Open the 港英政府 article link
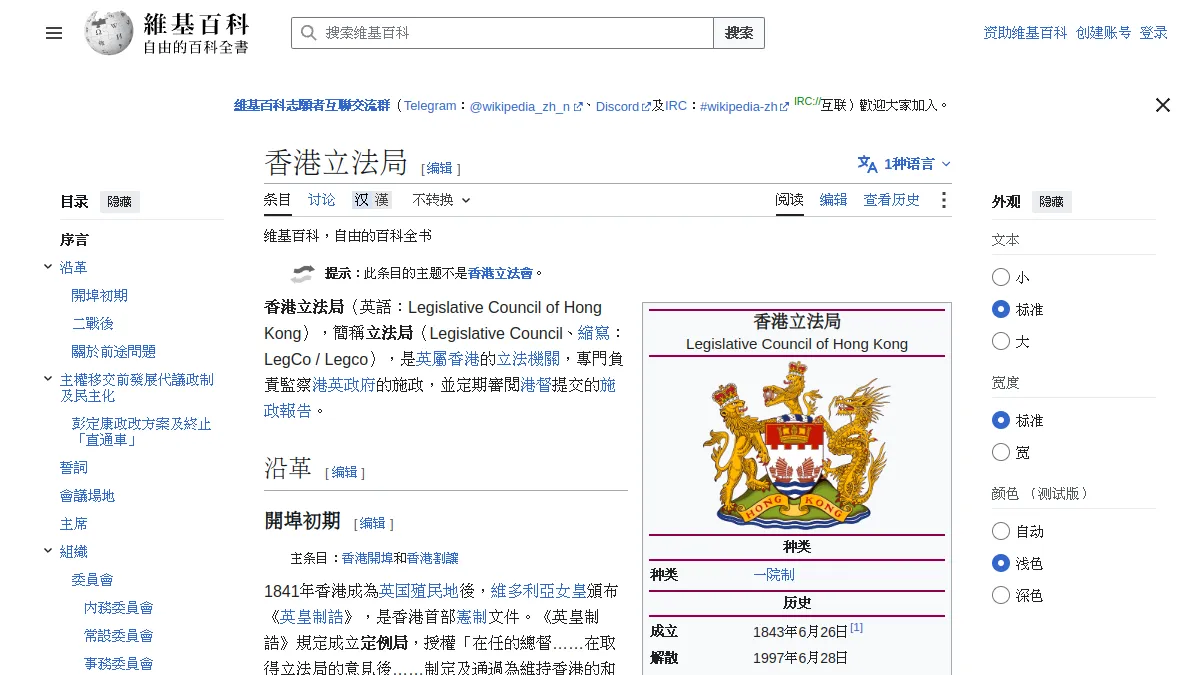 coord(344,385)
